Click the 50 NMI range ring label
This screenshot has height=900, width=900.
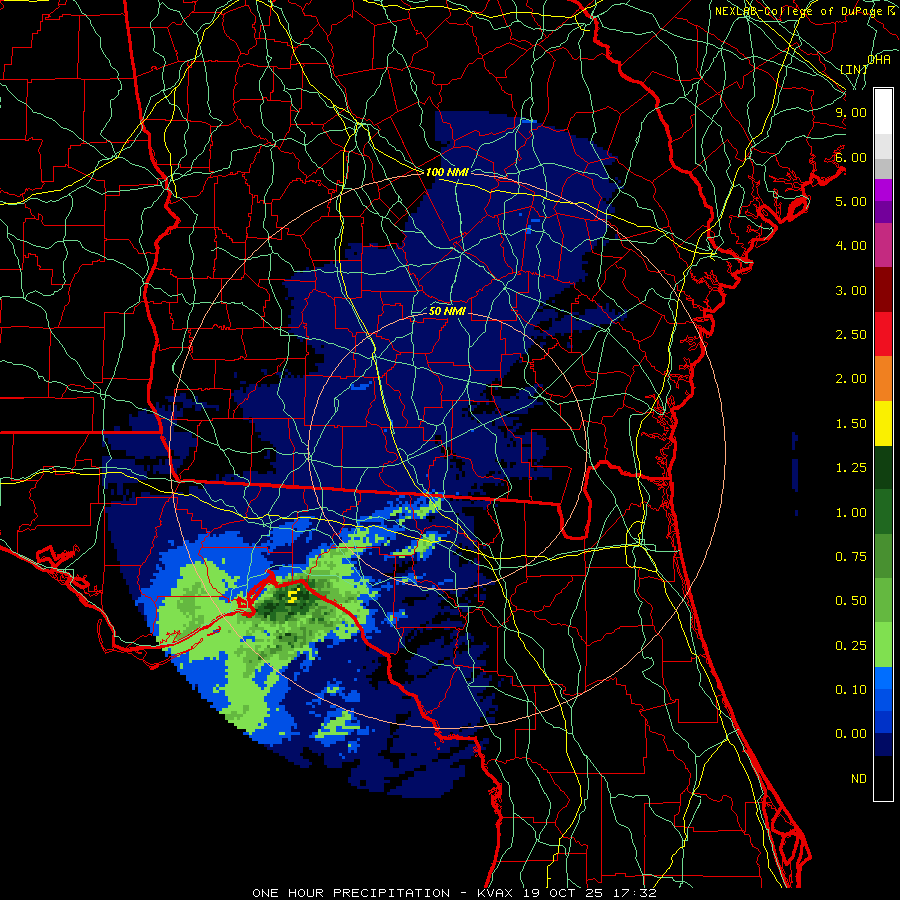tap(447, 311)
